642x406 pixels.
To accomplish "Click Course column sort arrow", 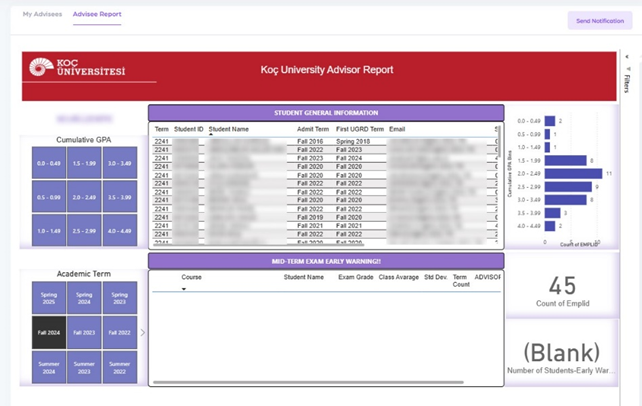I will (184, 289).
